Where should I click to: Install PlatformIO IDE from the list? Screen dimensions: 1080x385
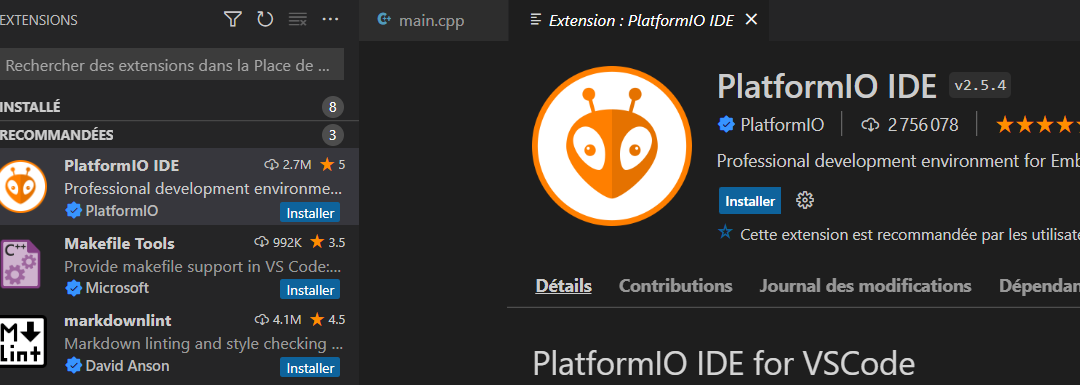coord(310,213)
